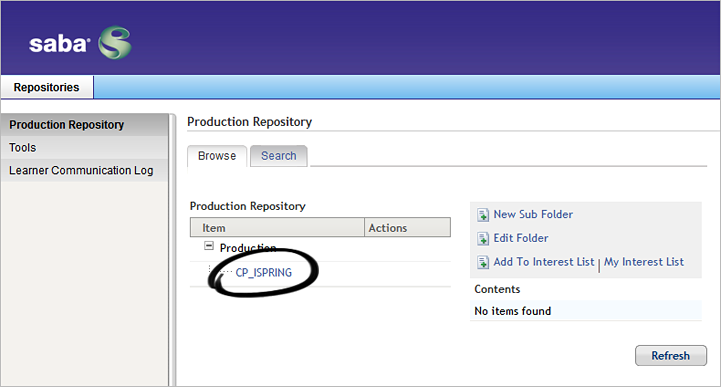Switch to the Search tab
Viewport: 721px width, 387px height.
[x=279, y=156]
